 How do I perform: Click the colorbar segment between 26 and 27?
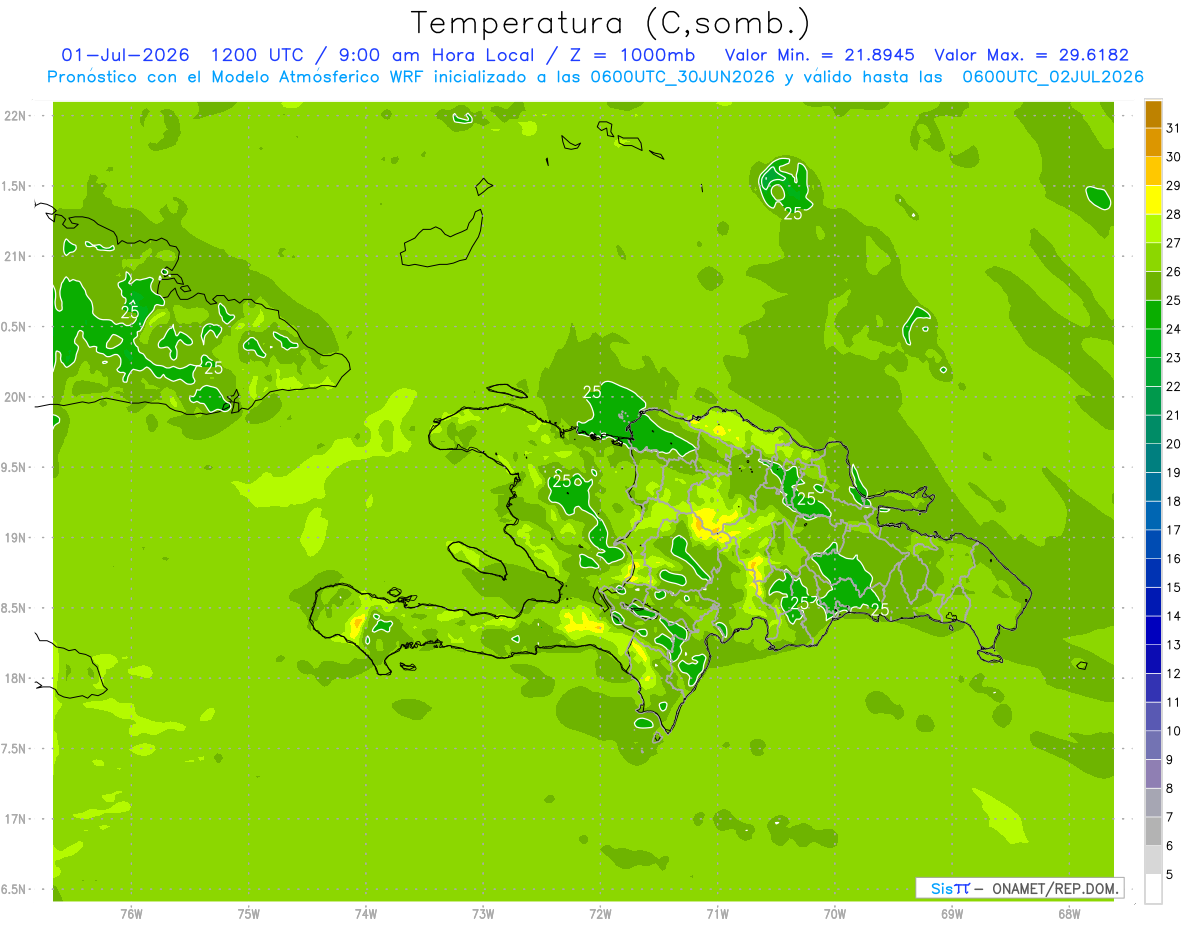[x=1153, y=257]
